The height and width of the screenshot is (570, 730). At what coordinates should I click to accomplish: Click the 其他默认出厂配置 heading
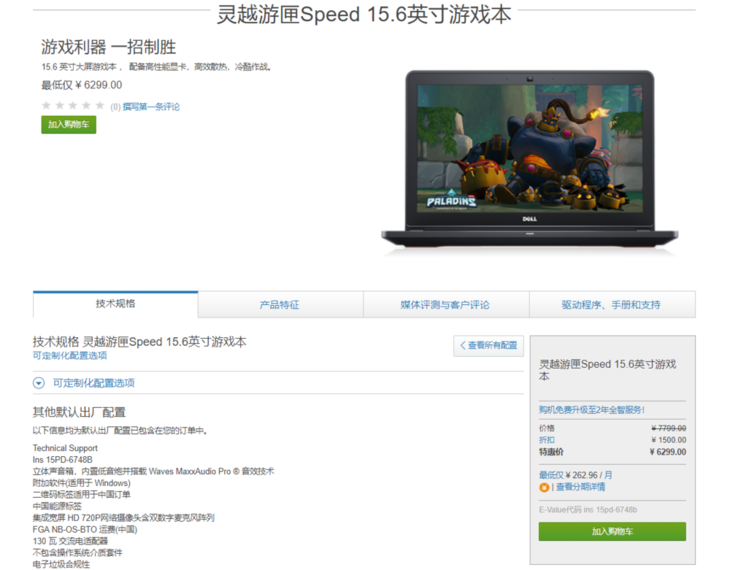click(79, 412)
